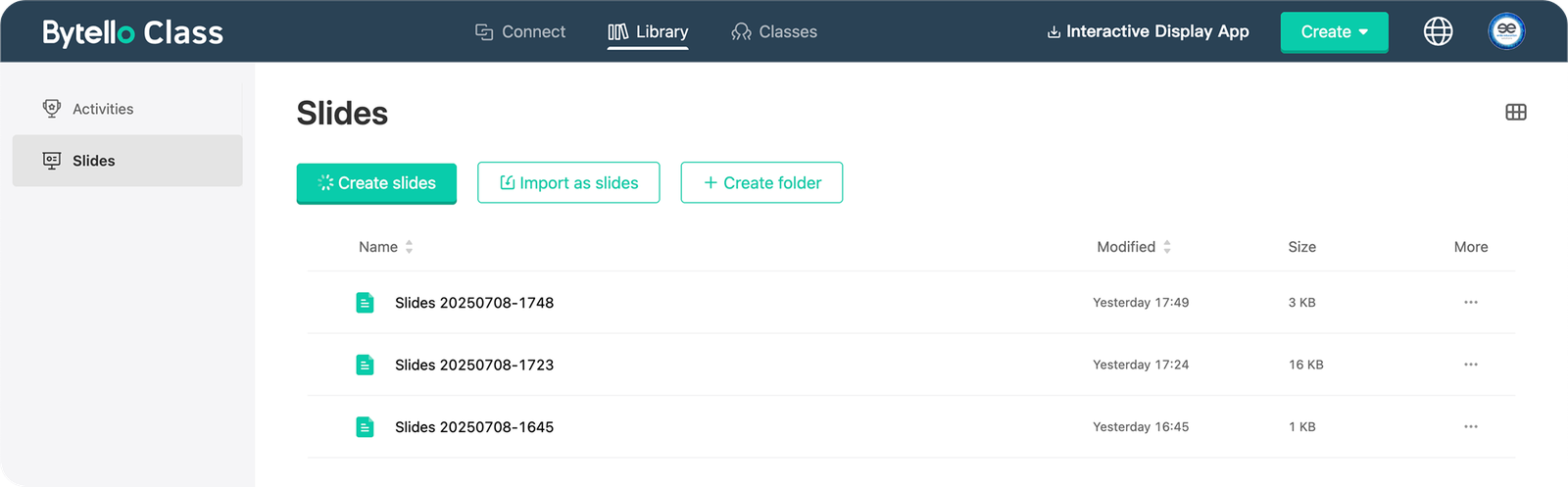Click the globe language icon
This screenshot has width=1568, height=487.
(x=1438, y=31)
